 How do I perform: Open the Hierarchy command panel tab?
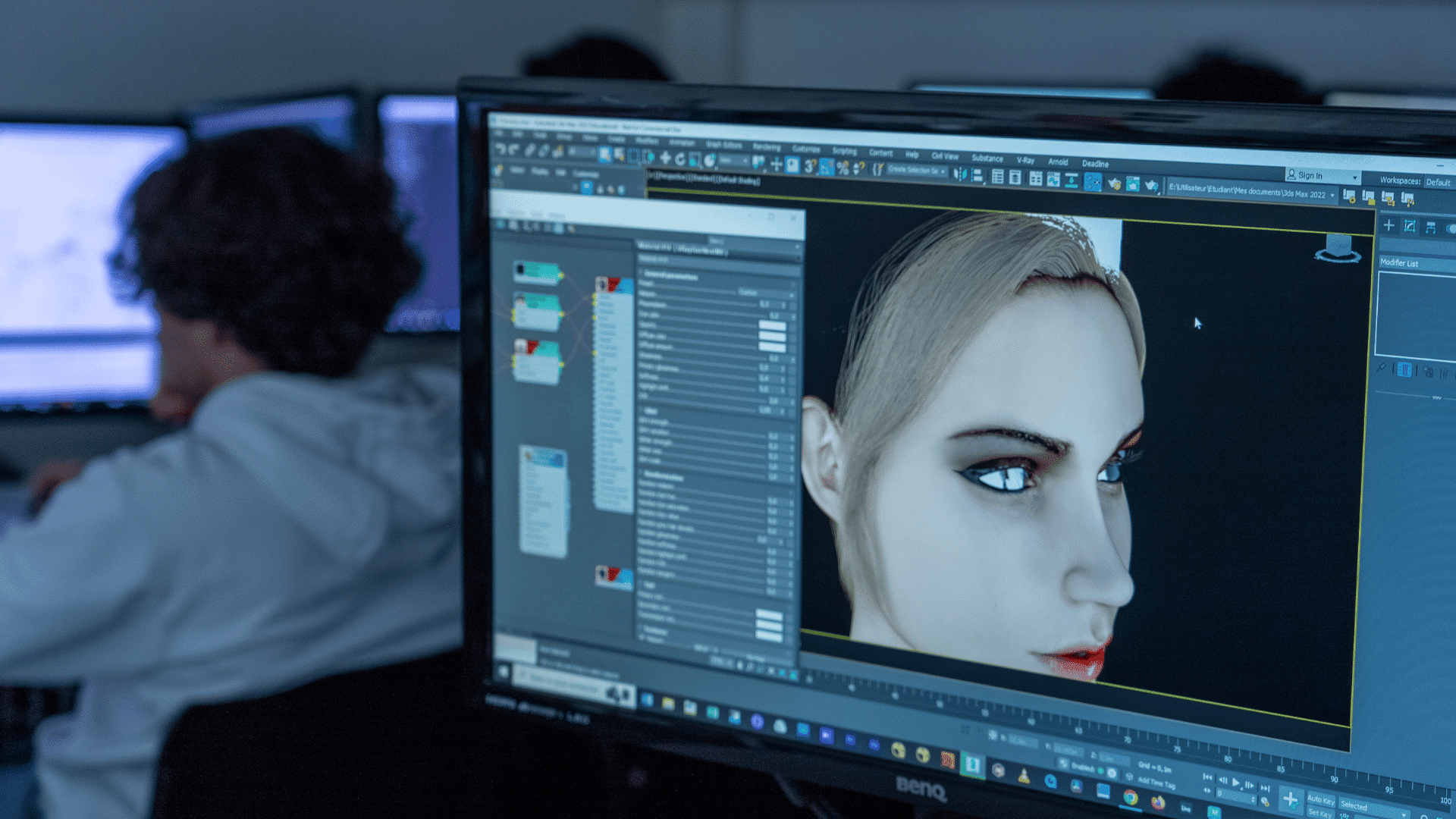(x=1430, y=227)
